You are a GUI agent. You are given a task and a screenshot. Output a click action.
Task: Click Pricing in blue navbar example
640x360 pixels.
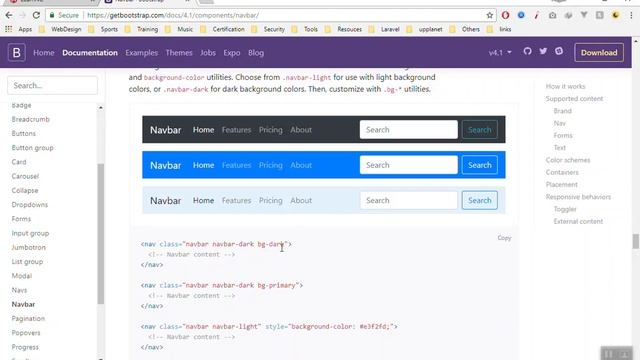(x=271, y=165)
